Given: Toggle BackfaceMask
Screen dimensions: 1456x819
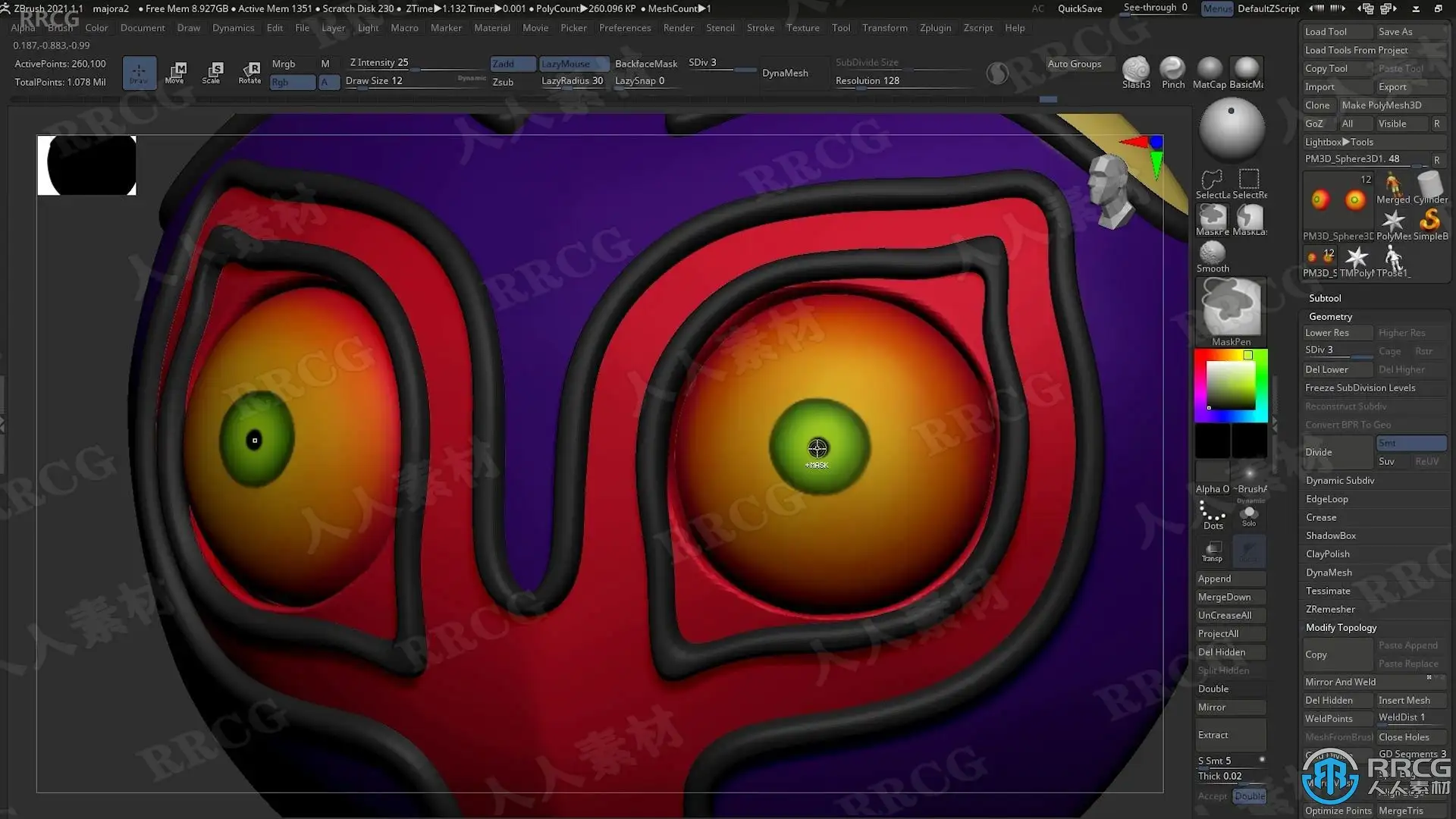Looking at the screenshot, I should [646, 64].
